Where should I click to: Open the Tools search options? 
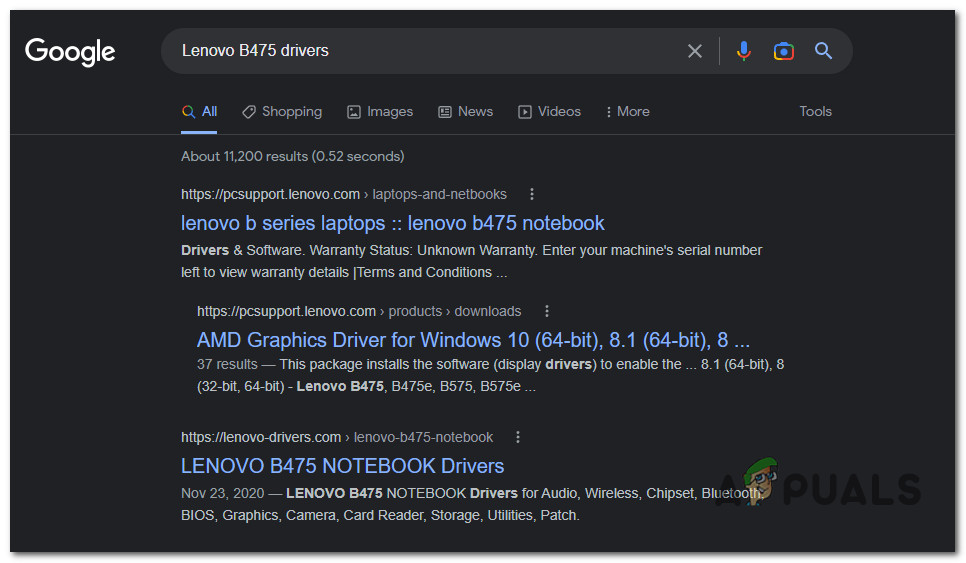(x=815, y=111)
